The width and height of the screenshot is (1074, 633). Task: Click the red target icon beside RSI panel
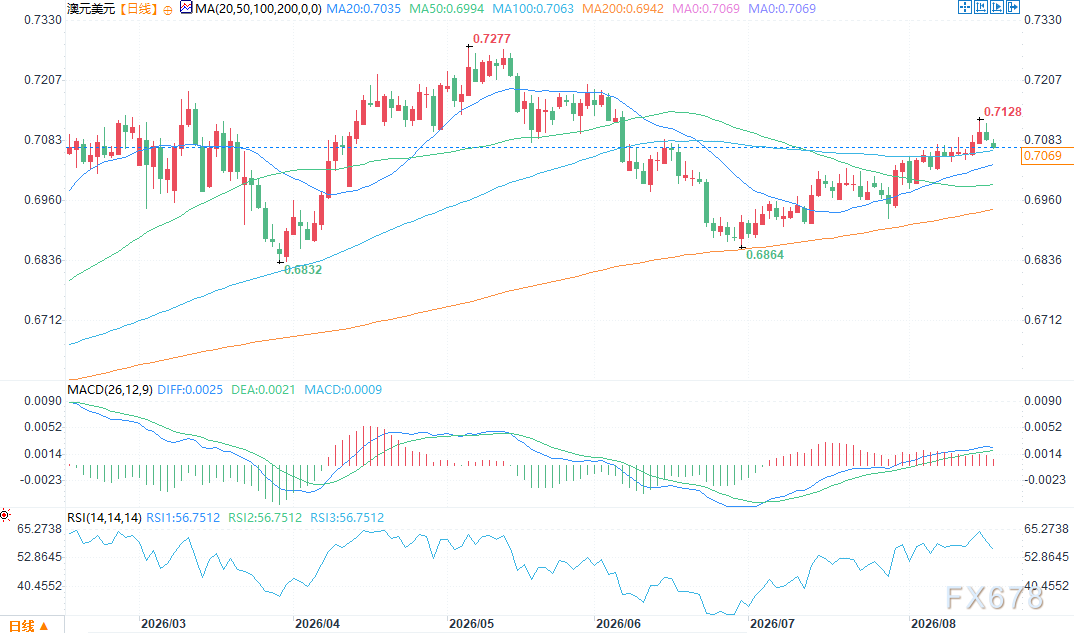(x=5, y=514)
